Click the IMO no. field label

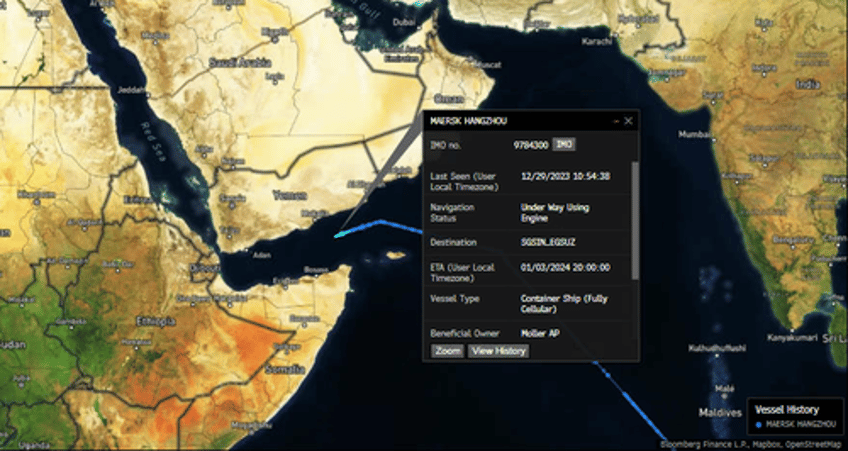coord(446,145)
